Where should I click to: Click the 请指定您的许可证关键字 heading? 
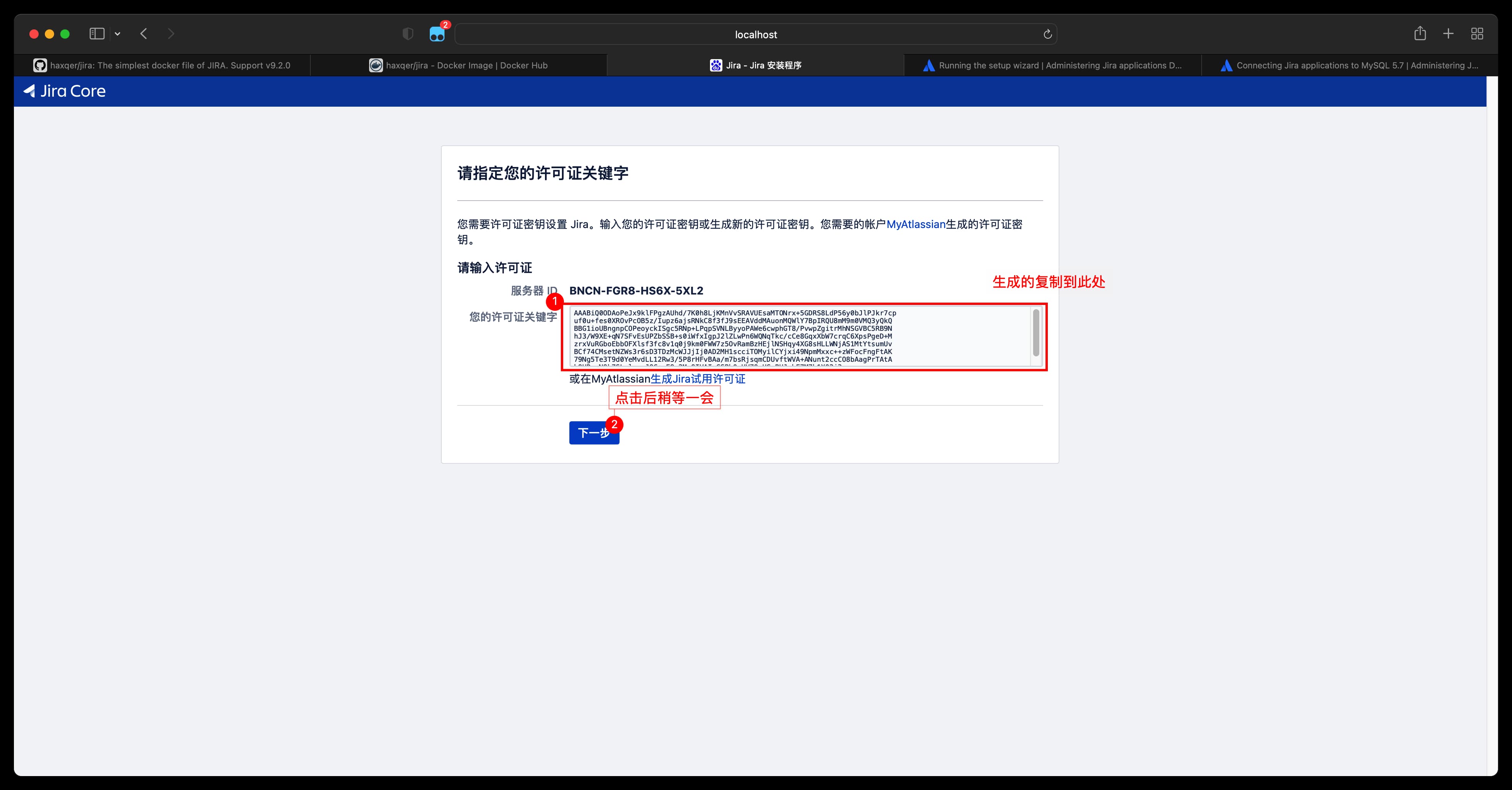click(x=543, y=173)
